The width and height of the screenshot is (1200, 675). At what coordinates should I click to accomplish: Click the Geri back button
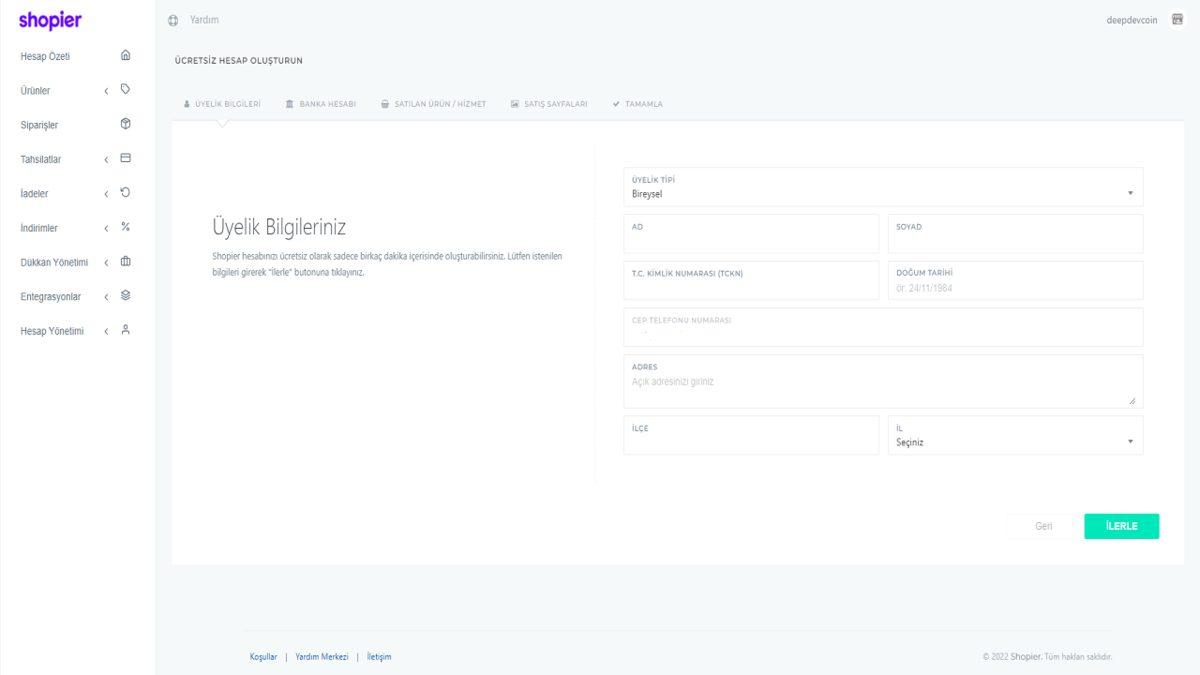(1043, 526)
